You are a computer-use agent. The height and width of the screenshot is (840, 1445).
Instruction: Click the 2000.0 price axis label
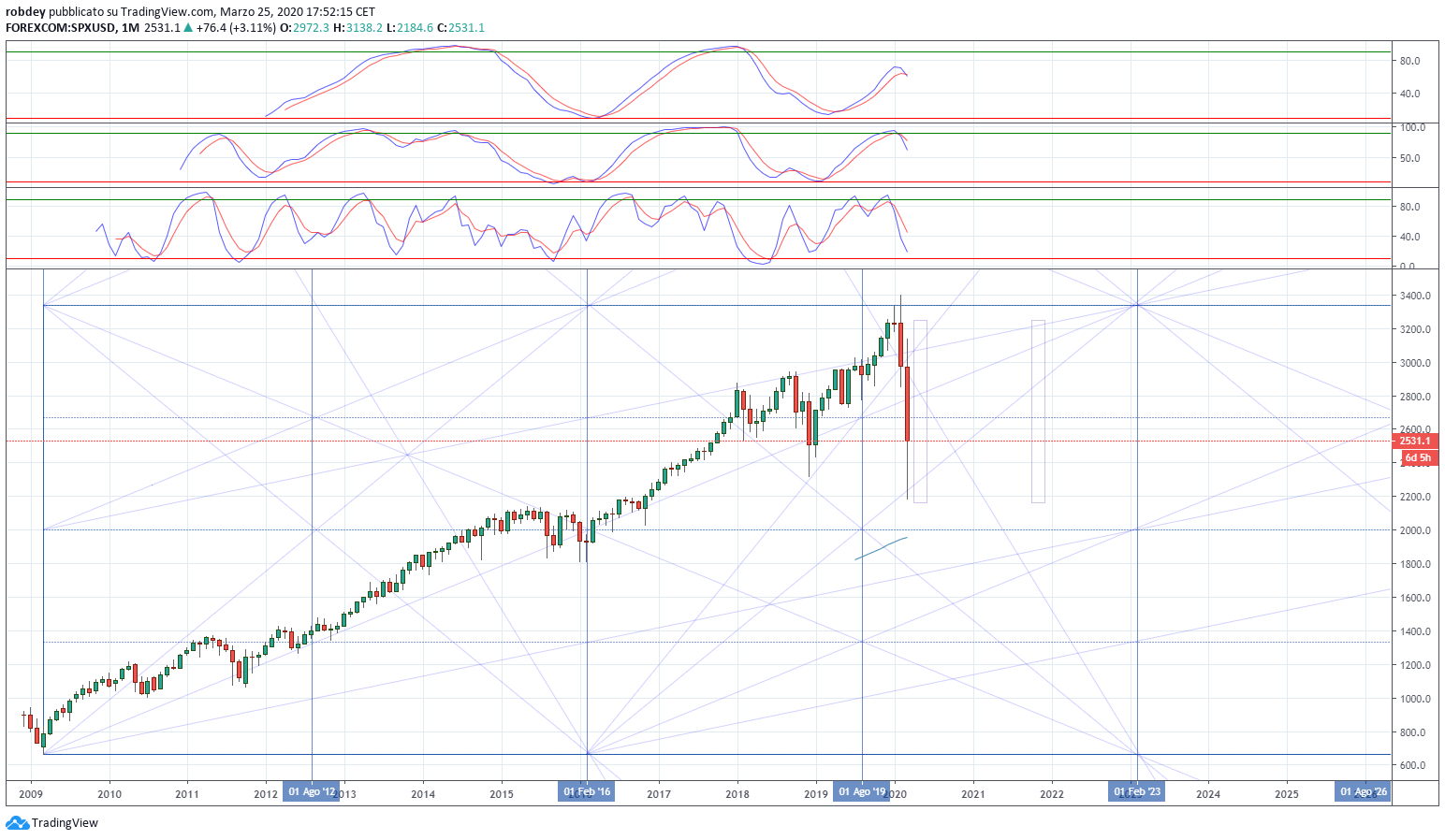1415,530
